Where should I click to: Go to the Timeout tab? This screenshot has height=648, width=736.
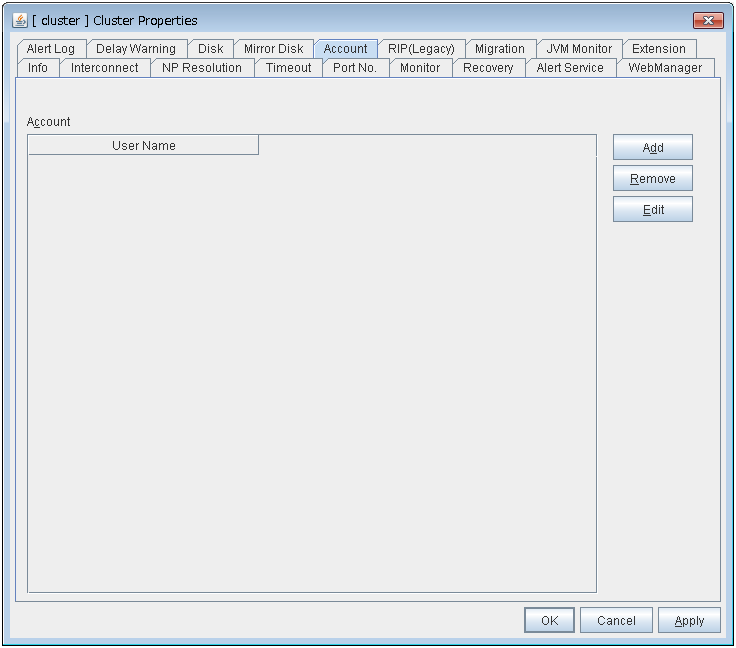click(x=288, y=68)
